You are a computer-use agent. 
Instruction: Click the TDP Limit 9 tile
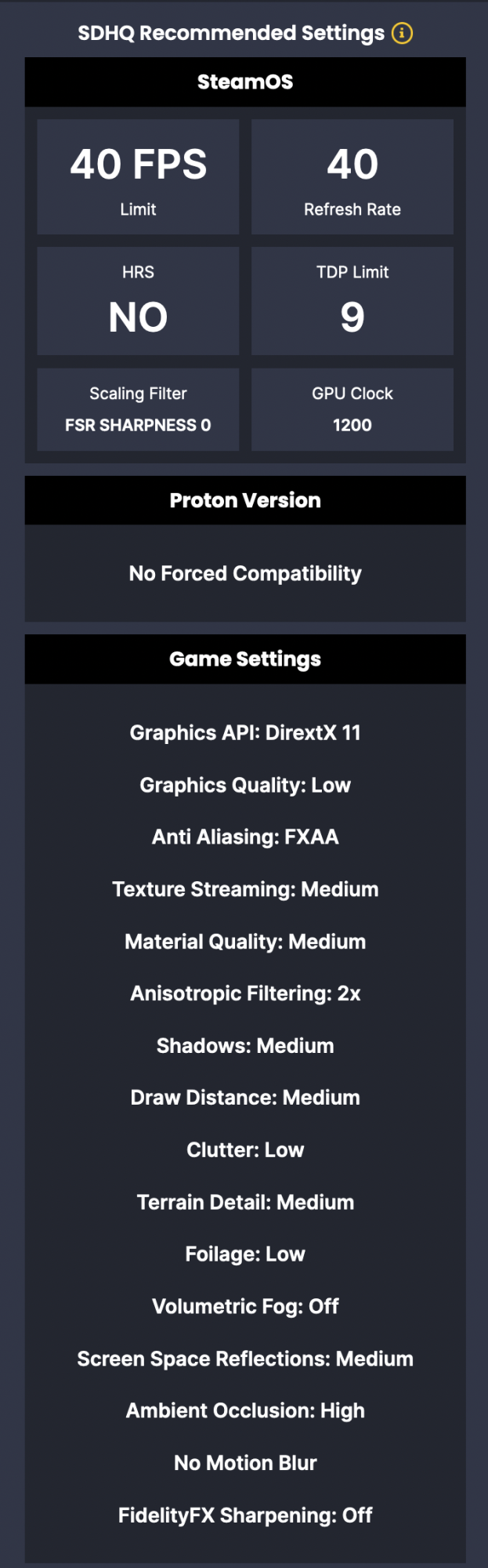click(352, 301)
